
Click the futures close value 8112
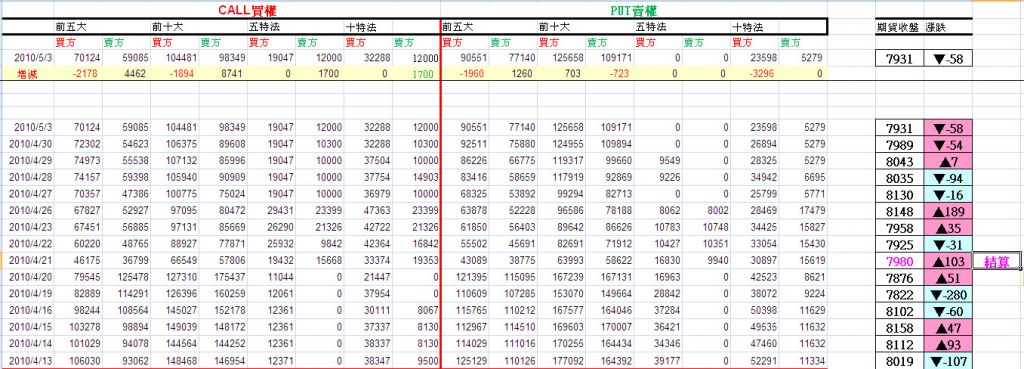click(900, 345)
